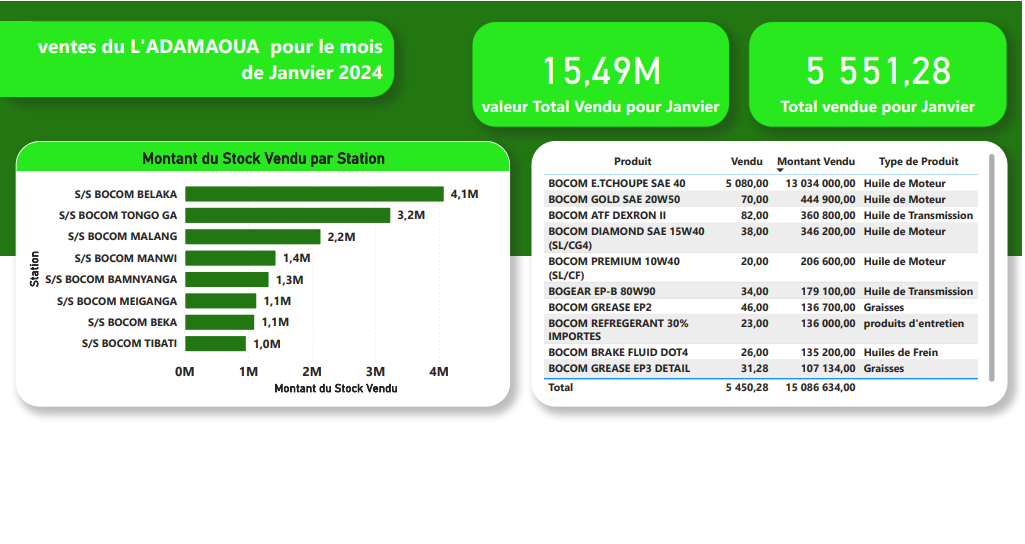This screenshot has width=1025, height=544.
Task: Click the 107 134,00 amount cell
Action: [x=828, y=368]
